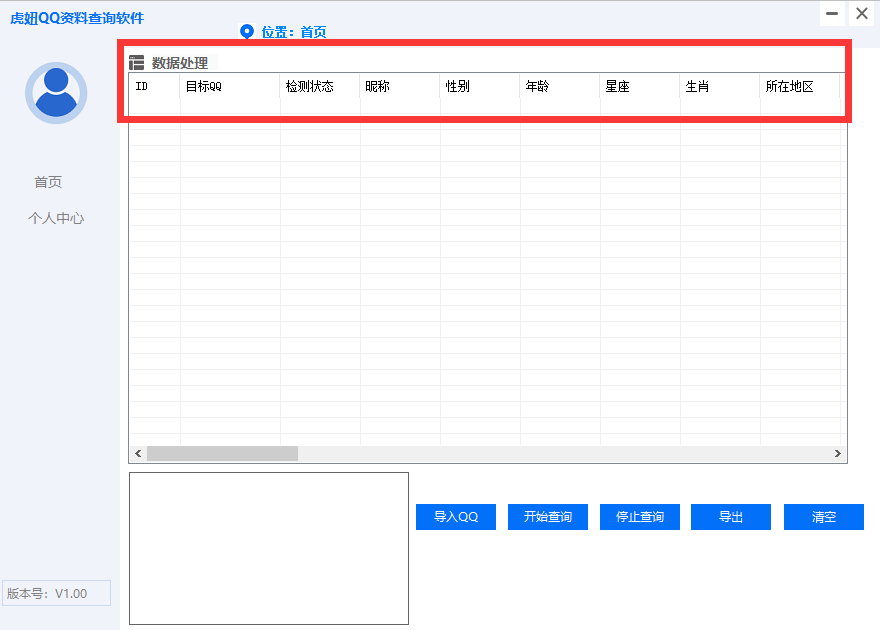Screen dimensions: 880x630
Task: Click the 星座 column header
Action: [x=640, y=86]
